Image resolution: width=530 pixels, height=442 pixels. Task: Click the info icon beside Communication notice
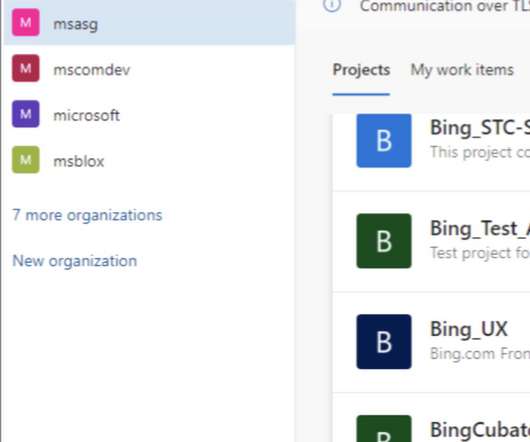coord(332,5)
